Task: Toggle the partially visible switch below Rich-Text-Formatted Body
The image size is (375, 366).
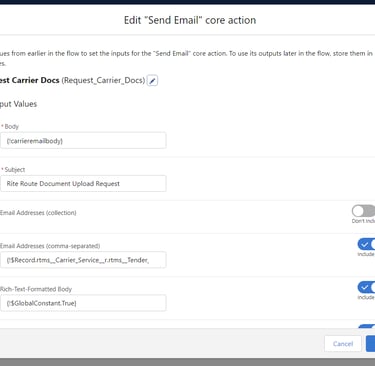Action: click(367, 326)
